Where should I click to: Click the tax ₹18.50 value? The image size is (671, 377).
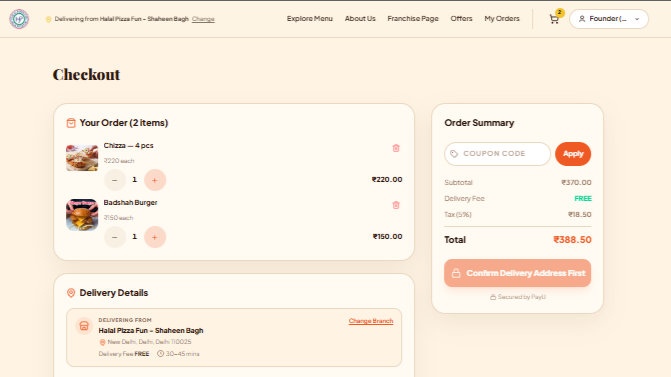579,215
